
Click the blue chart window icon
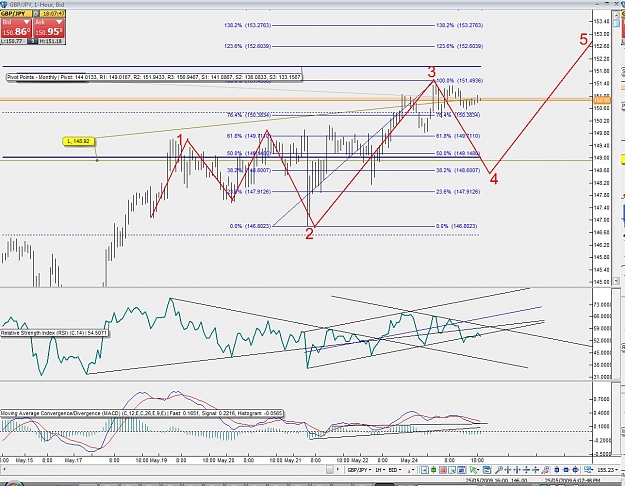(x=462, y=470)
